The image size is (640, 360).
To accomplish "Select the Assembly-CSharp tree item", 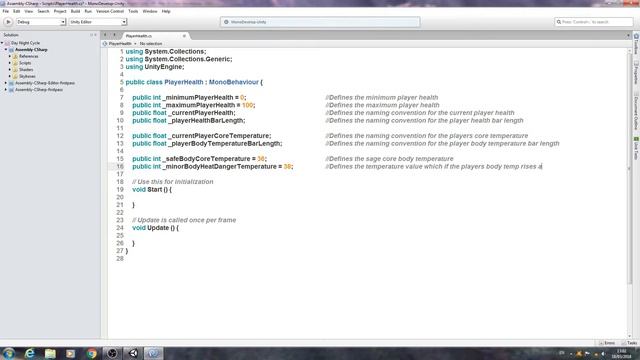I will (31, 50).
